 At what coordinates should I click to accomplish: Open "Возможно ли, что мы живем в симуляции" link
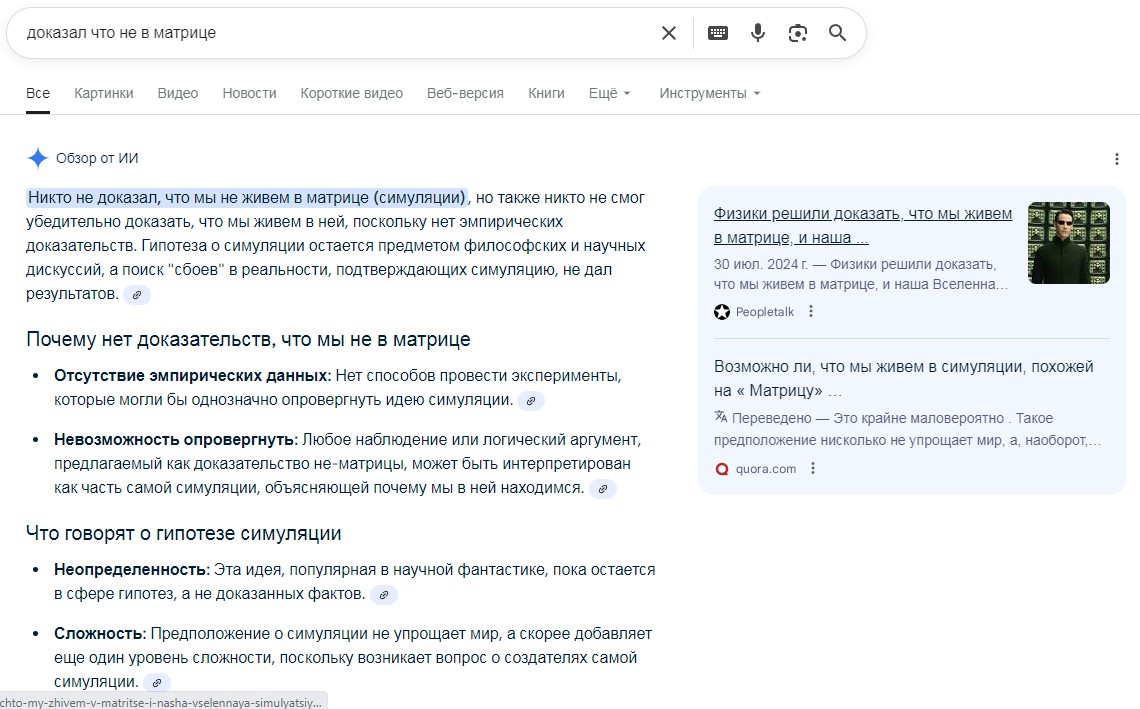pos(904,378)
